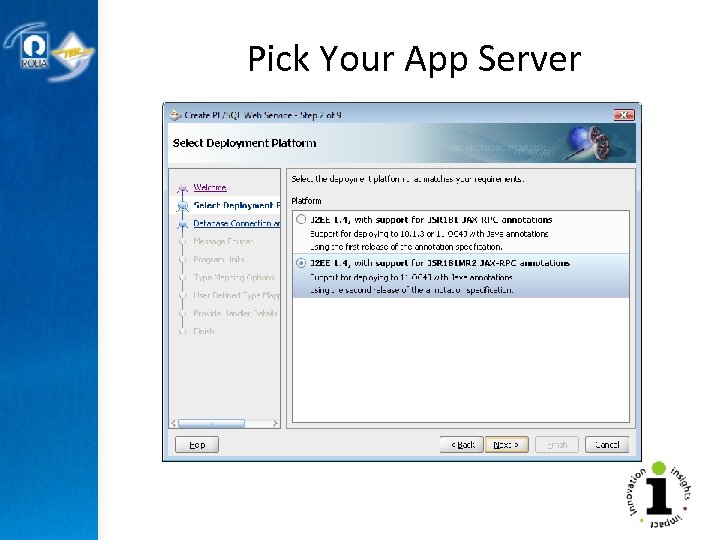Image resolution: width=720 pixels, height=540 pixels.
Task: Click the 'Program Units' step text
Action: (219, 259)
